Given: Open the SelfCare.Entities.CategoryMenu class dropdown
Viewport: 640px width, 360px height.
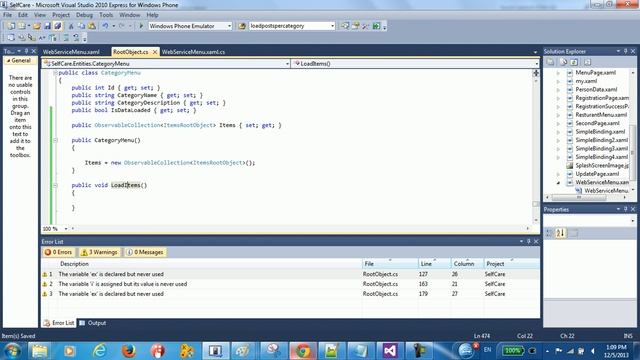Looking at the screenshot, I should [x=287, y=64].
